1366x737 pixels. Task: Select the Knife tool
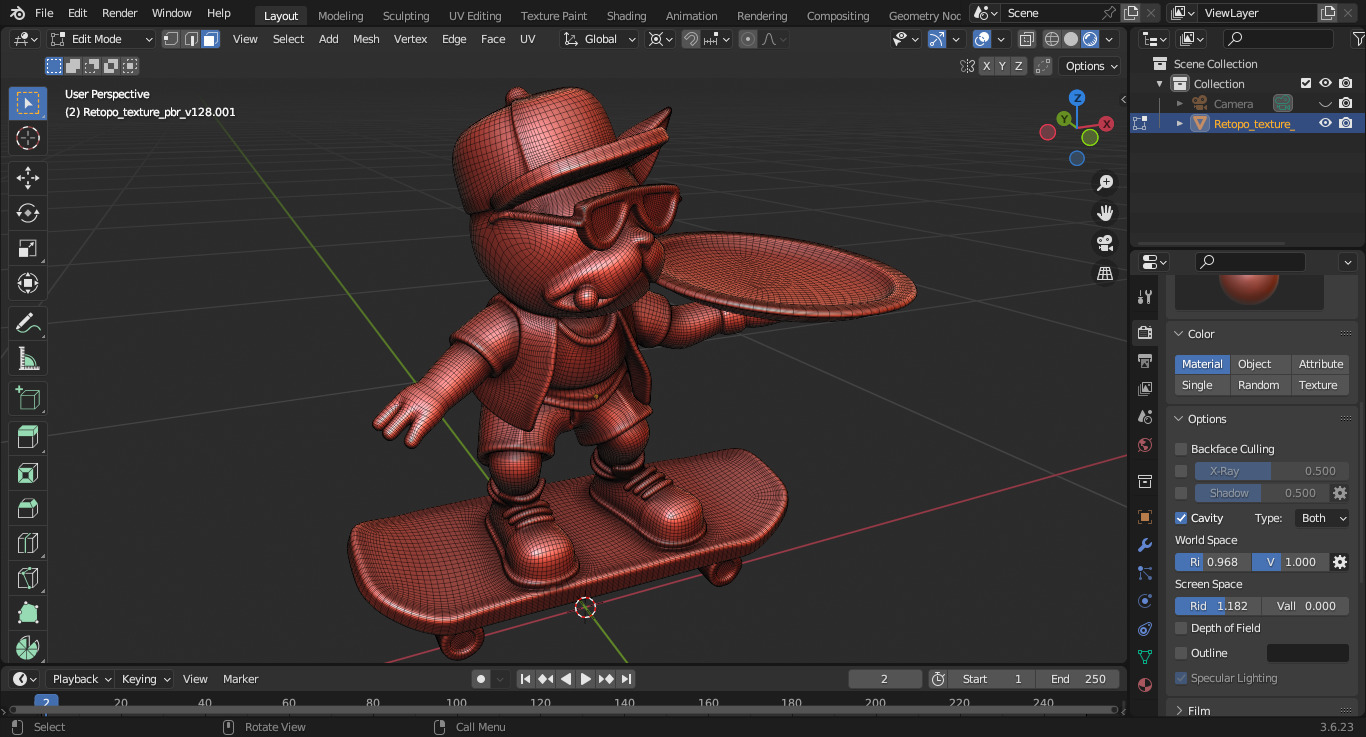(28, 578)
